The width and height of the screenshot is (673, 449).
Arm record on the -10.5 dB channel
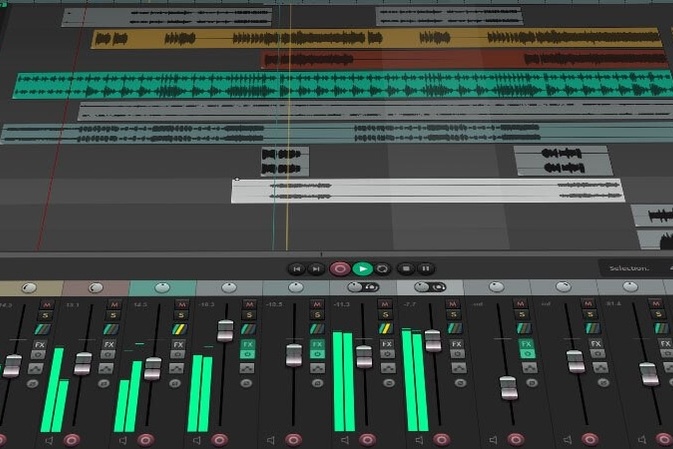click(x=293, y=439)
